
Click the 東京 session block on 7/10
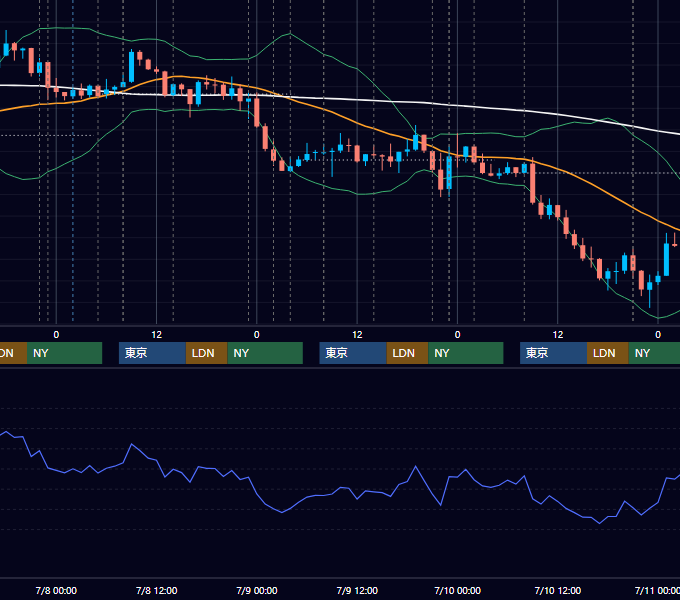pos(553,353)
